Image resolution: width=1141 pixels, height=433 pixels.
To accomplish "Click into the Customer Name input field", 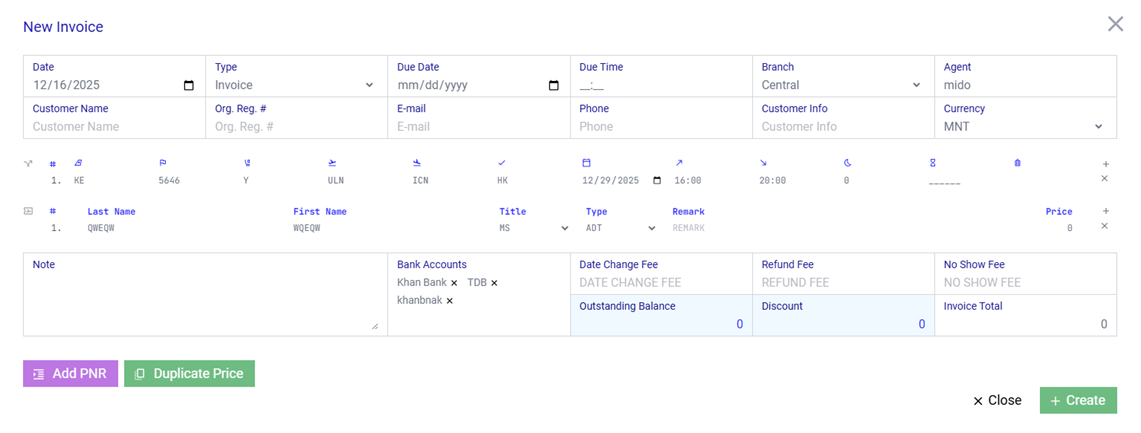I will 113,127.
